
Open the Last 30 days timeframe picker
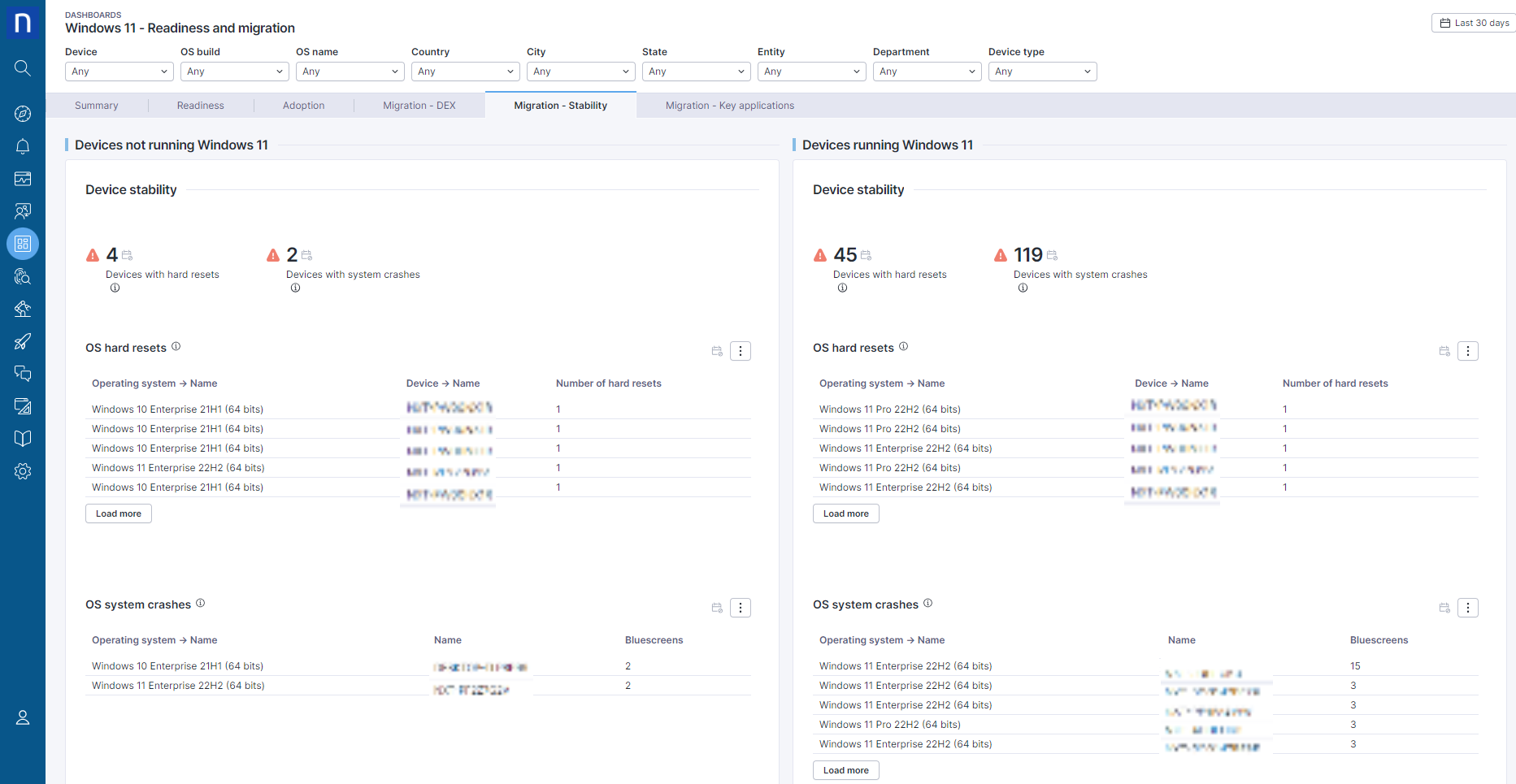[1474, 23]
